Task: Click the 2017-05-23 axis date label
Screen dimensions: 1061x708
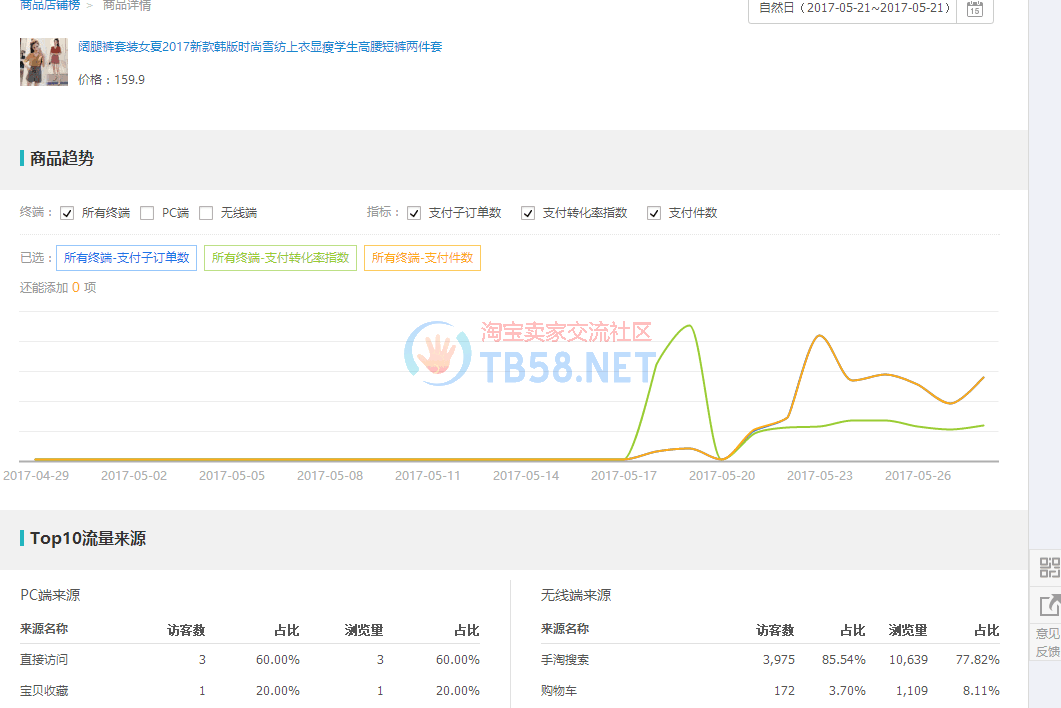Action: point(819,476)
